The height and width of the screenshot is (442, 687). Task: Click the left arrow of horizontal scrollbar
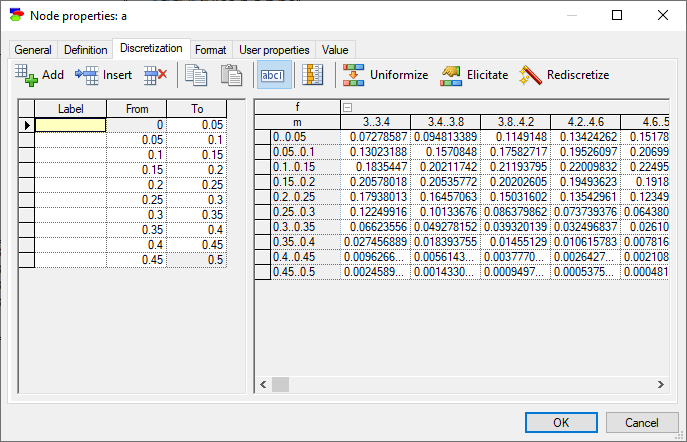click(263, 385)
